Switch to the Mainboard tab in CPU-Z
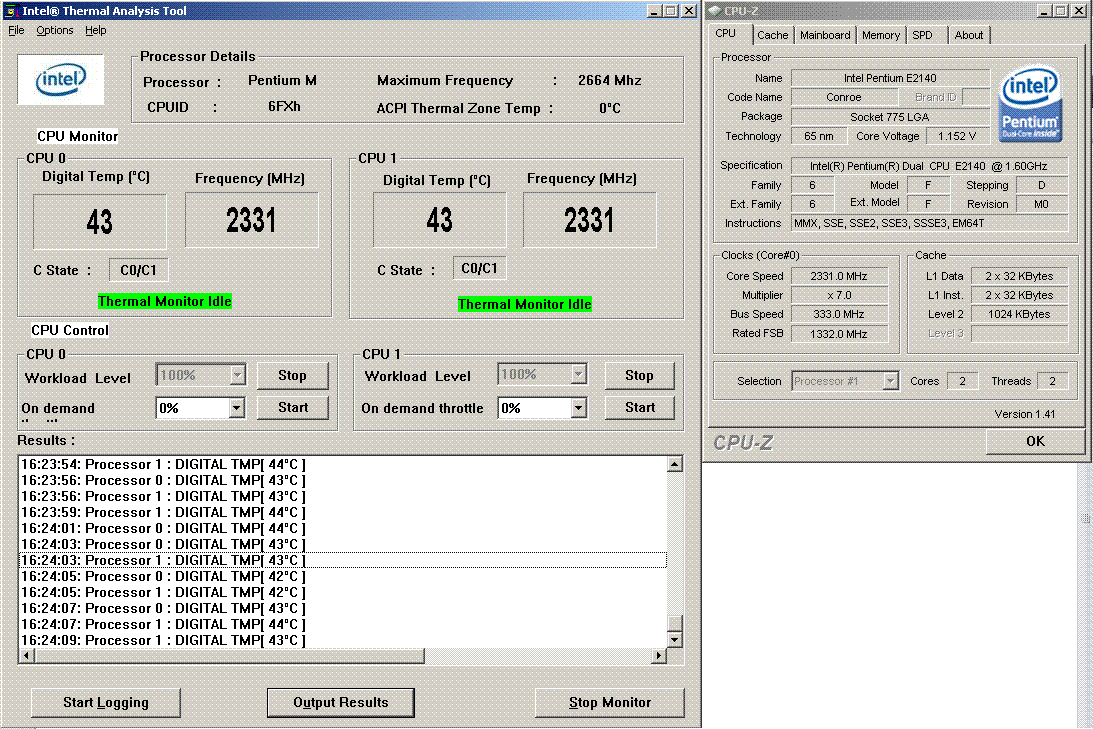 (x=825, y=35)
